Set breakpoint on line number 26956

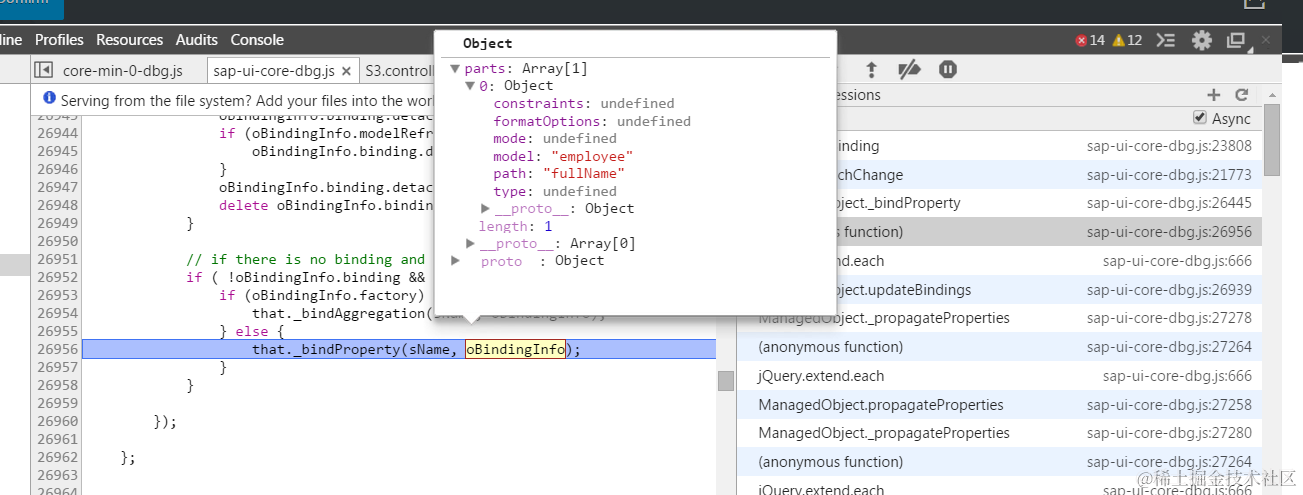pyautogui.click(x=57, y=349)
